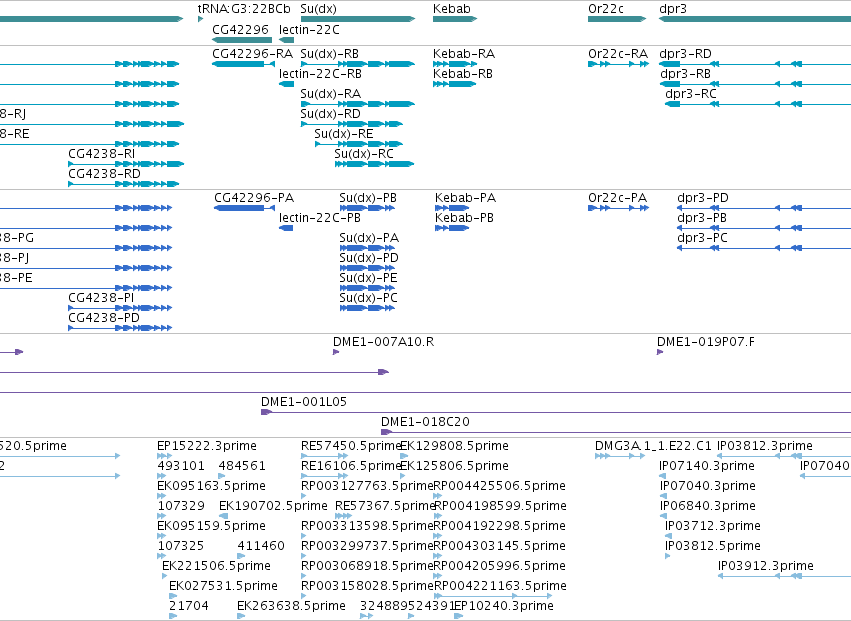
Task: Click transcript Su(dx)-RA
Action: (x=358, y=104)
